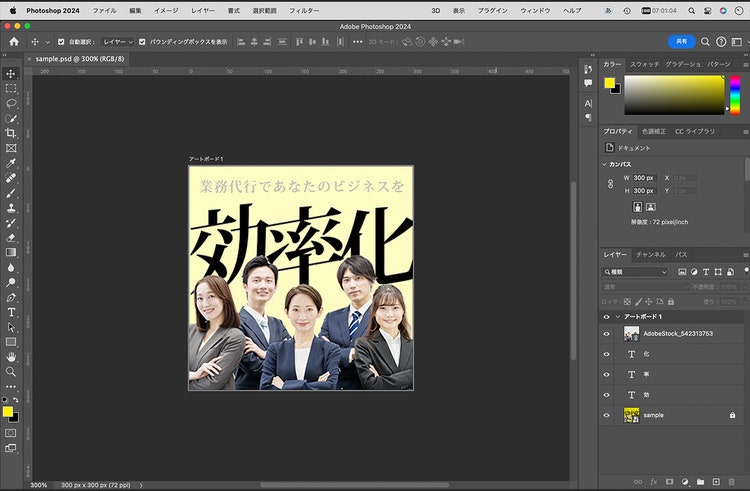Open more options three-dots in options bar

[x=357, y=42]
